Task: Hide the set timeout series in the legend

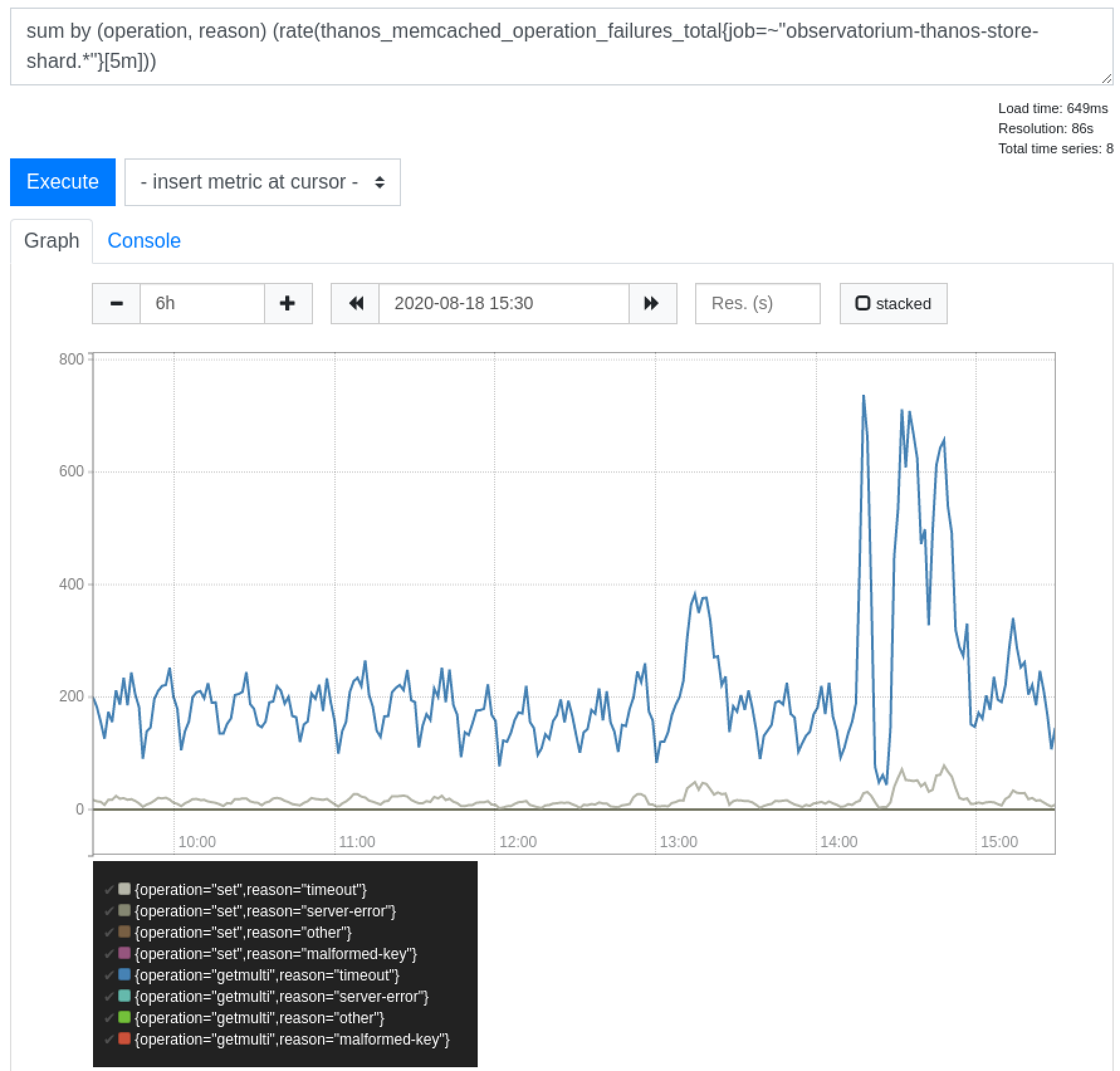Action: (x=111, y=889)
